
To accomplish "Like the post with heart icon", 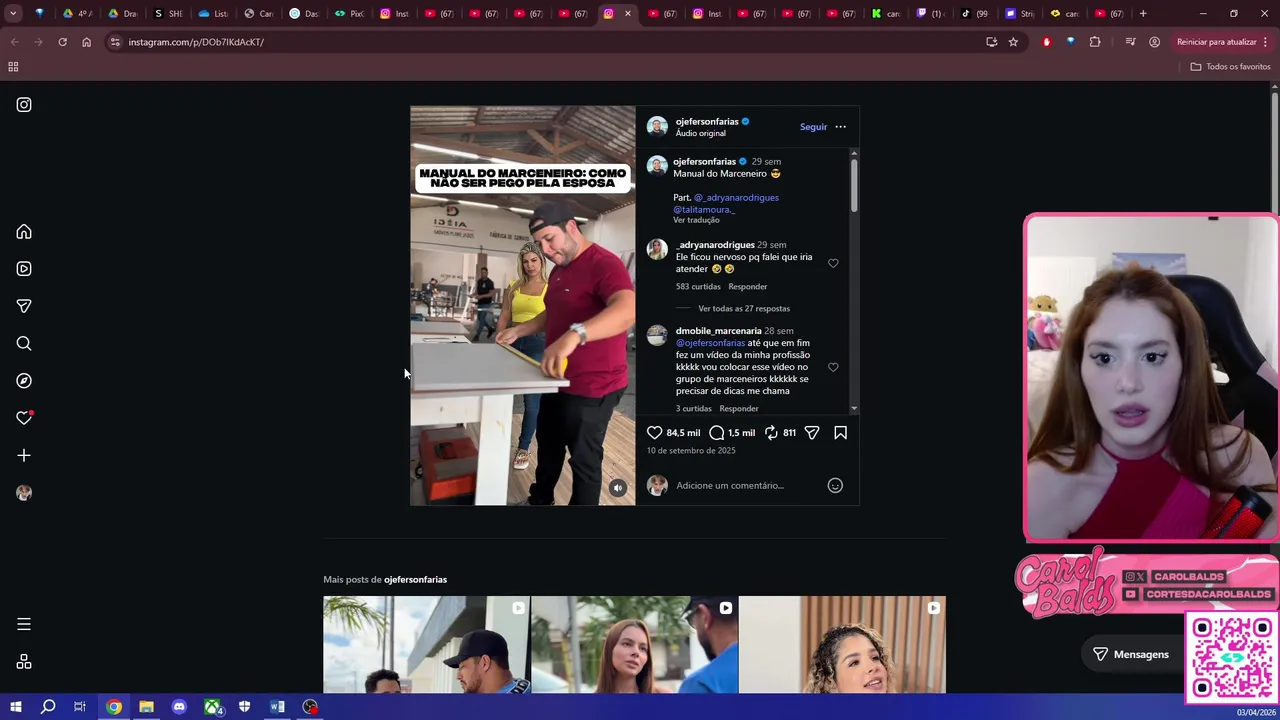I will pos(654,433).
